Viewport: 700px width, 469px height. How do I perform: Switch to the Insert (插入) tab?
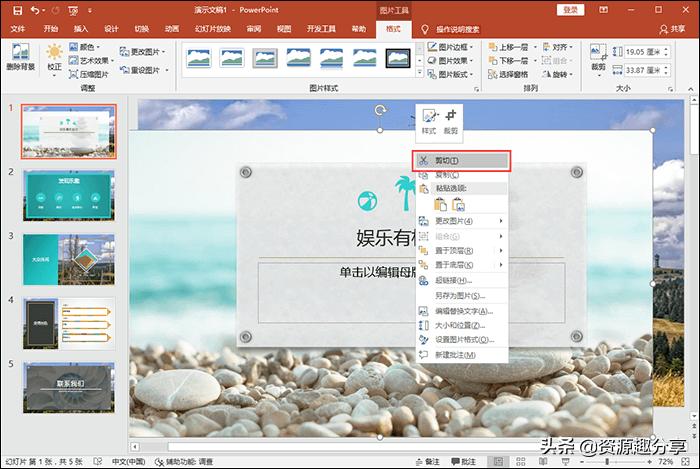point(81,29)
